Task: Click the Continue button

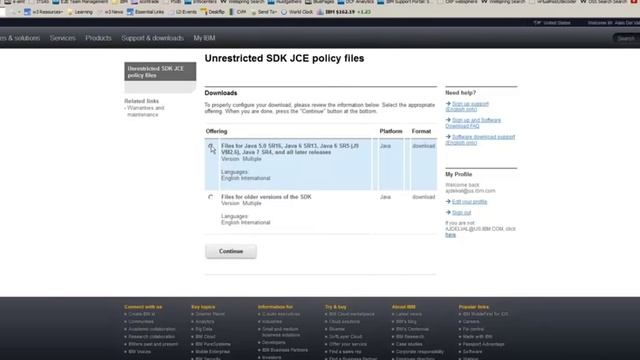Action: (x=231, y=251)
